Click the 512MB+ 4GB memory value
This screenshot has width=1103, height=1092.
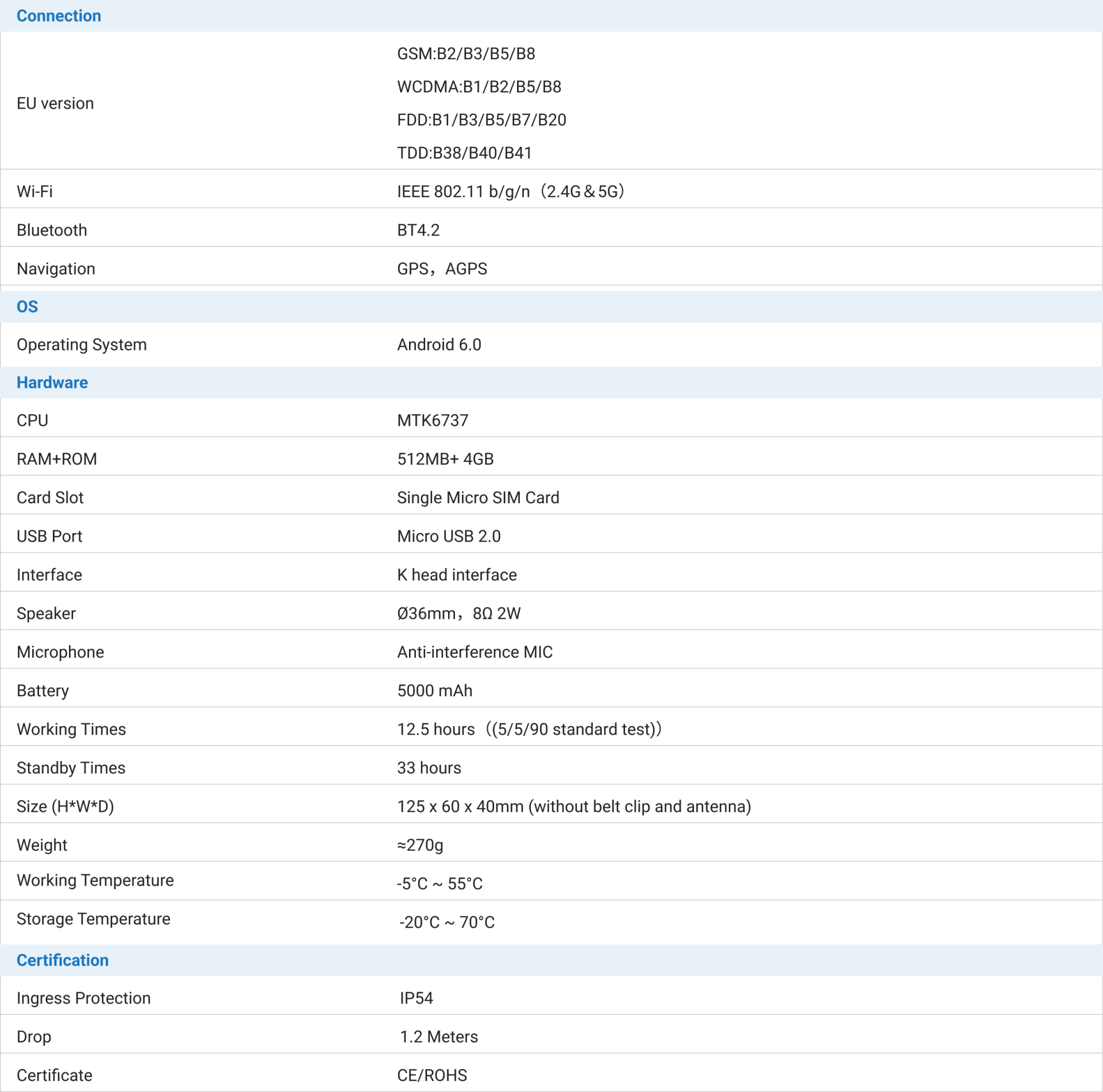pos(445,459)
